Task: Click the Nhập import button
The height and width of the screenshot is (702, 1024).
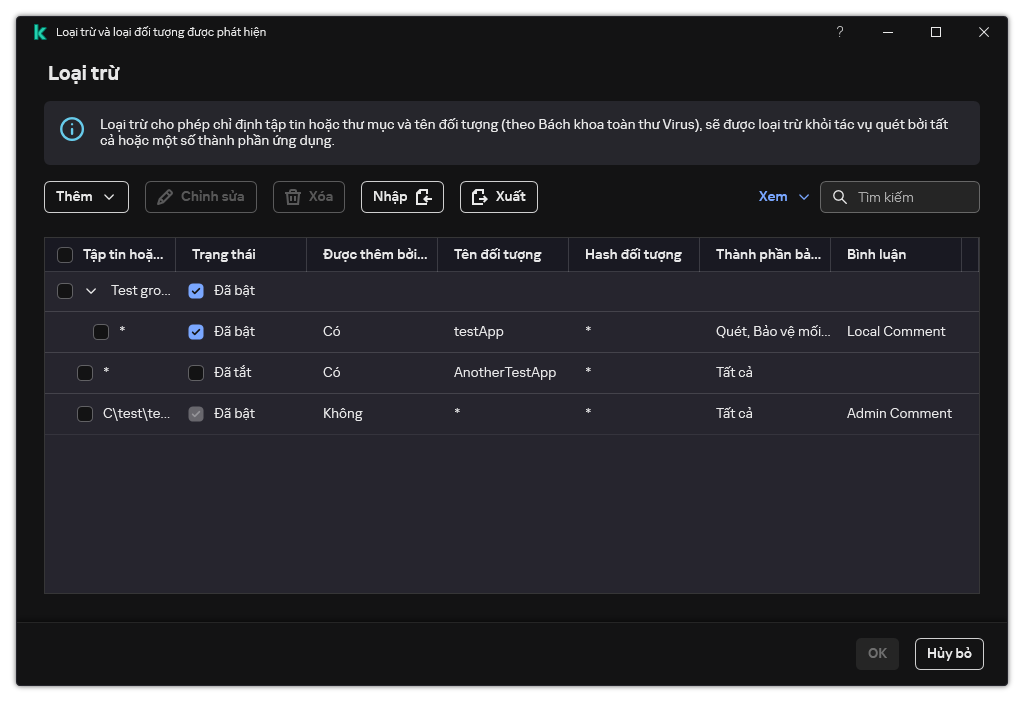Action: click(401, 197)
